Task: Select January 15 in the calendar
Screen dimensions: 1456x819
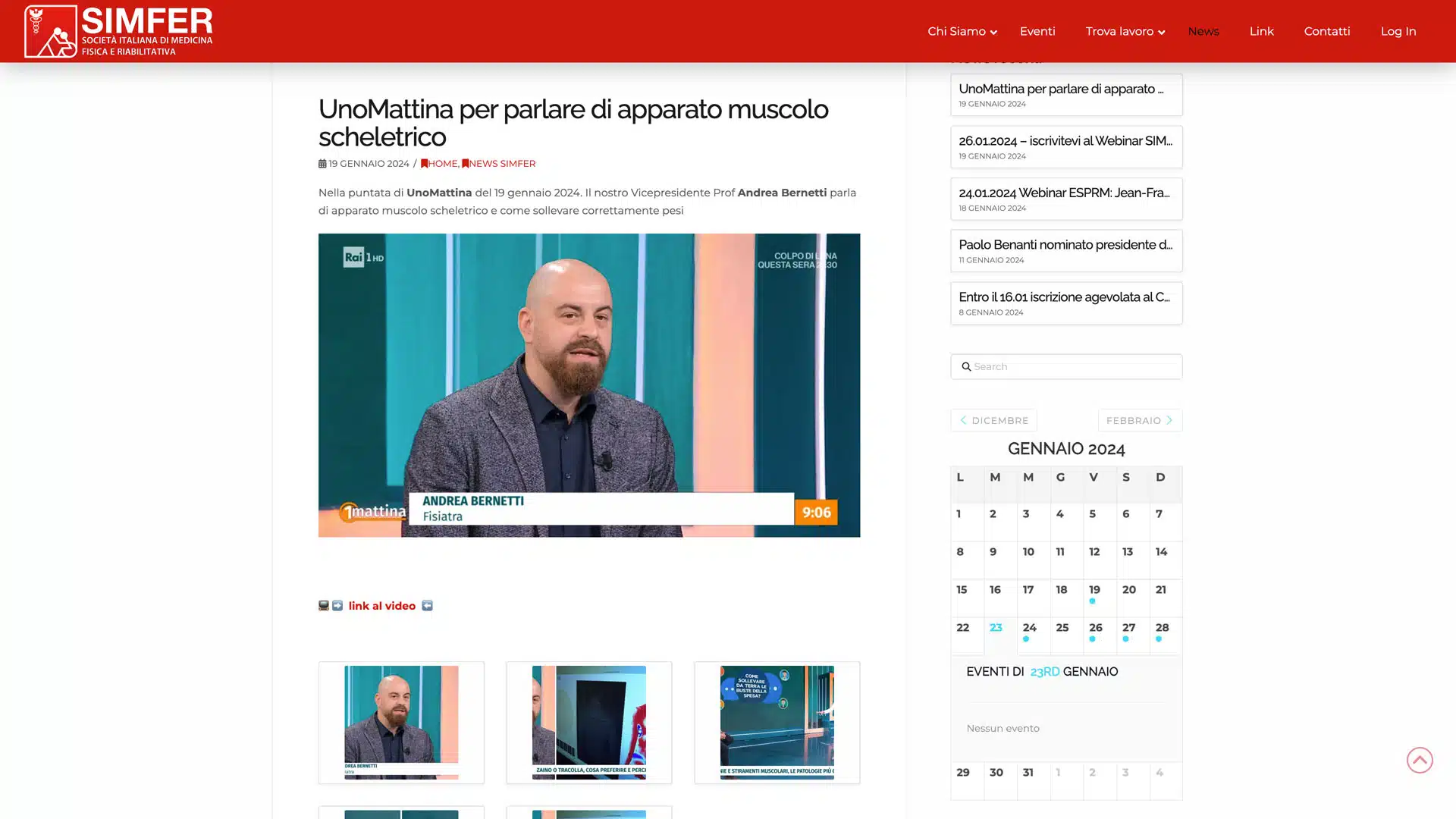Action: tap(967, 598)
